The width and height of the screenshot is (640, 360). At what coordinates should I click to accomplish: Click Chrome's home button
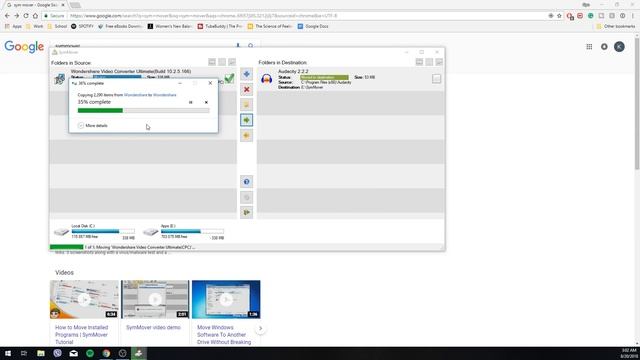pos(35,16)
